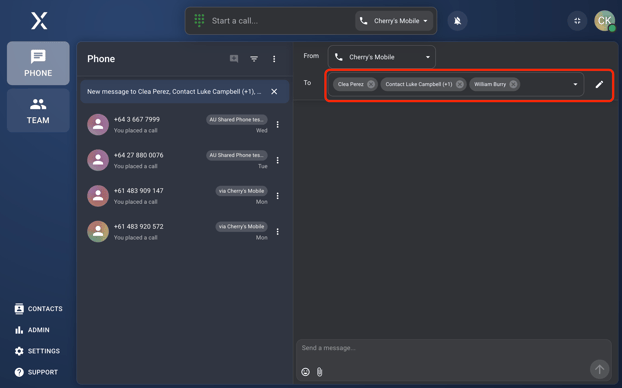Click the avatar beside +61 483 909 147
The height and width of the screenshot is (388, 622).
[98, 196]
